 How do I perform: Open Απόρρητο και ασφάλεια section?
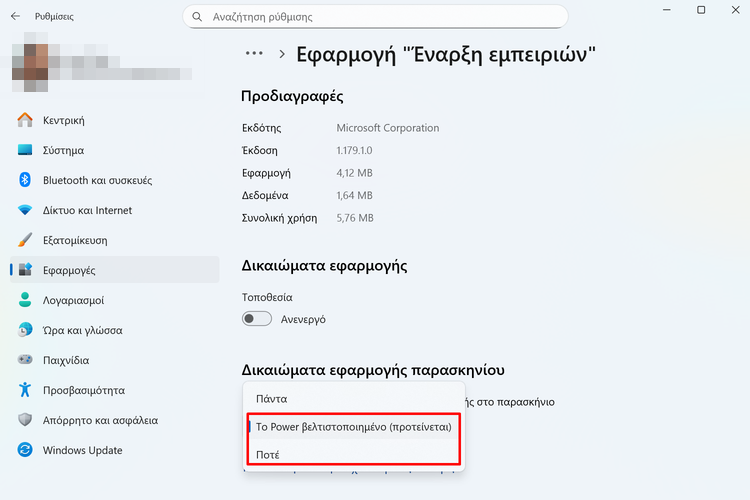coord(100,420)
